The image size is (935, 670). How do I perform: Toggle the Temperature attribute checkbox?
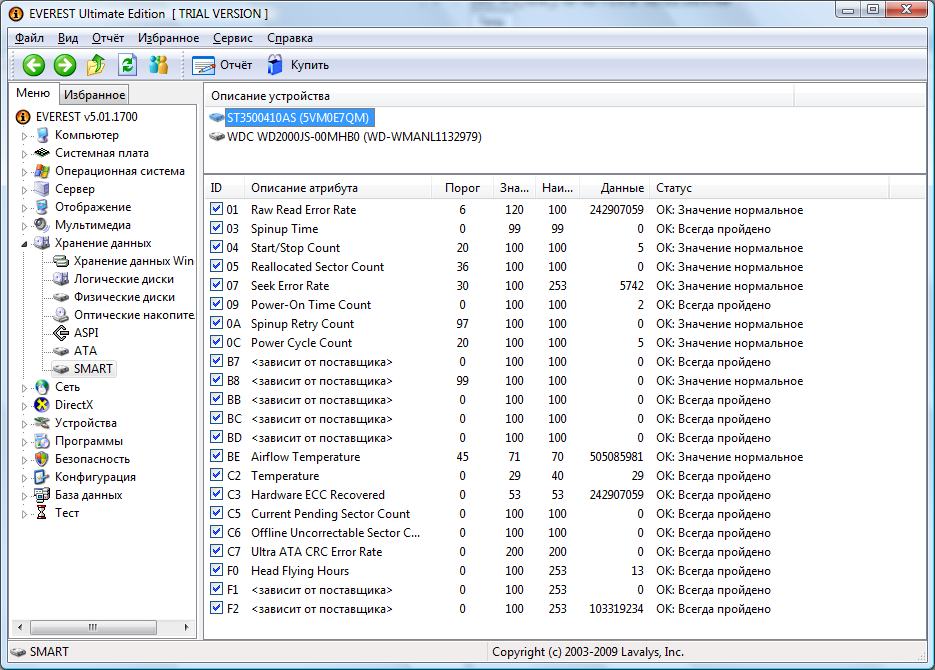point(217,476)
